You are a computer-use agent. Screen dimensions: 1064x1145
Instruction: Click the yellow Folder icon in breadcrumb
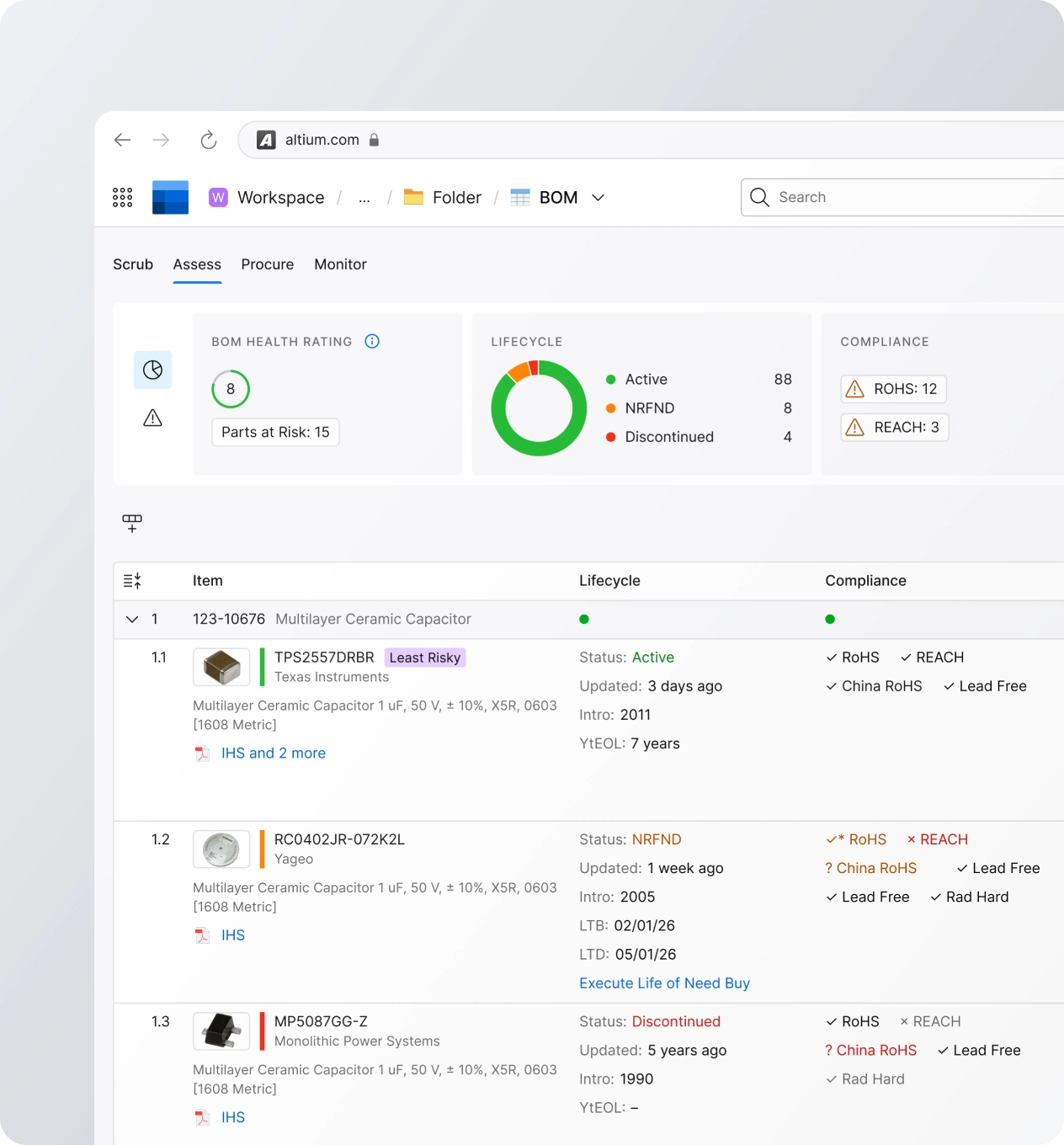coord(413,197)
